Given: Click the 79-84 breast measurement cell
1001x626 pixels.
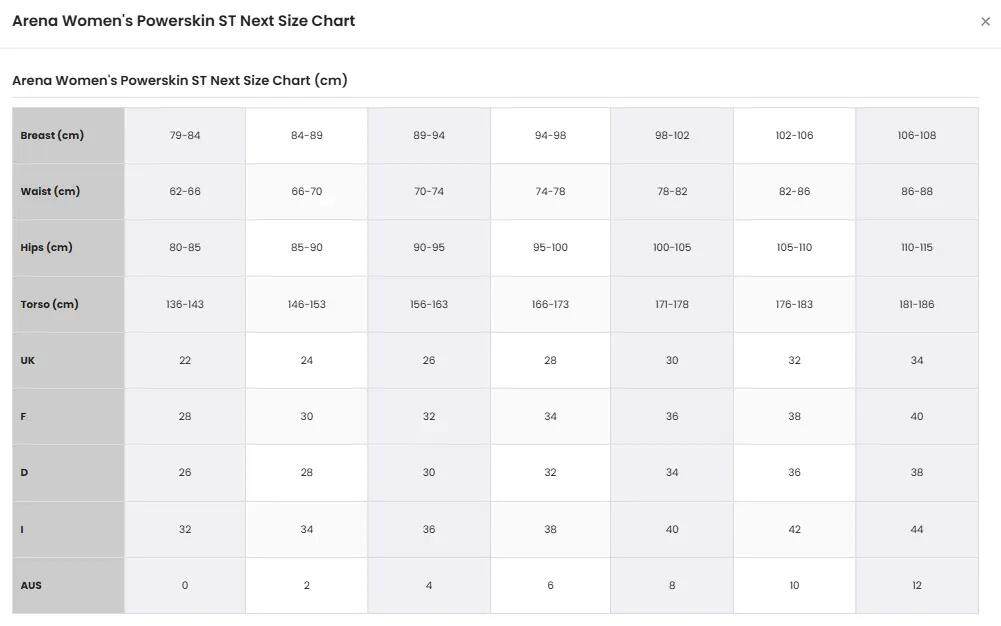Looking at the screenshot, I should tap(184, 135).
